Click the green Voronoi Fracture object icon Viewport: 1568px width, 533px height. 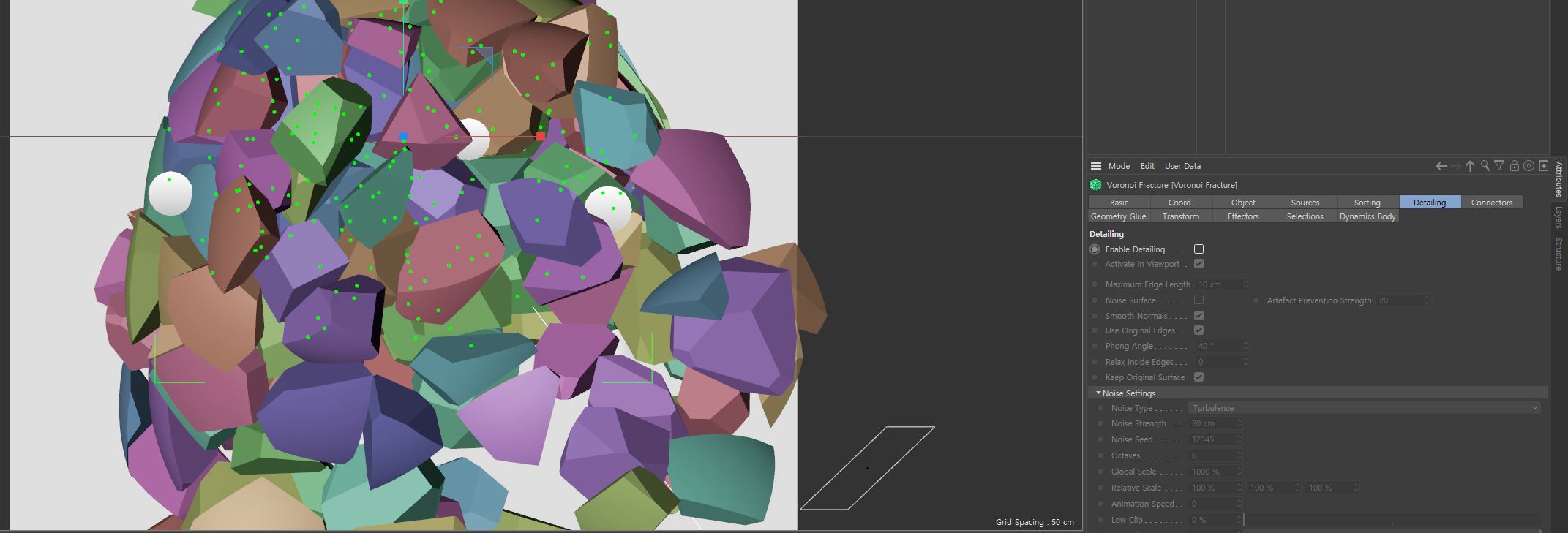click(x=1095, y=185)
